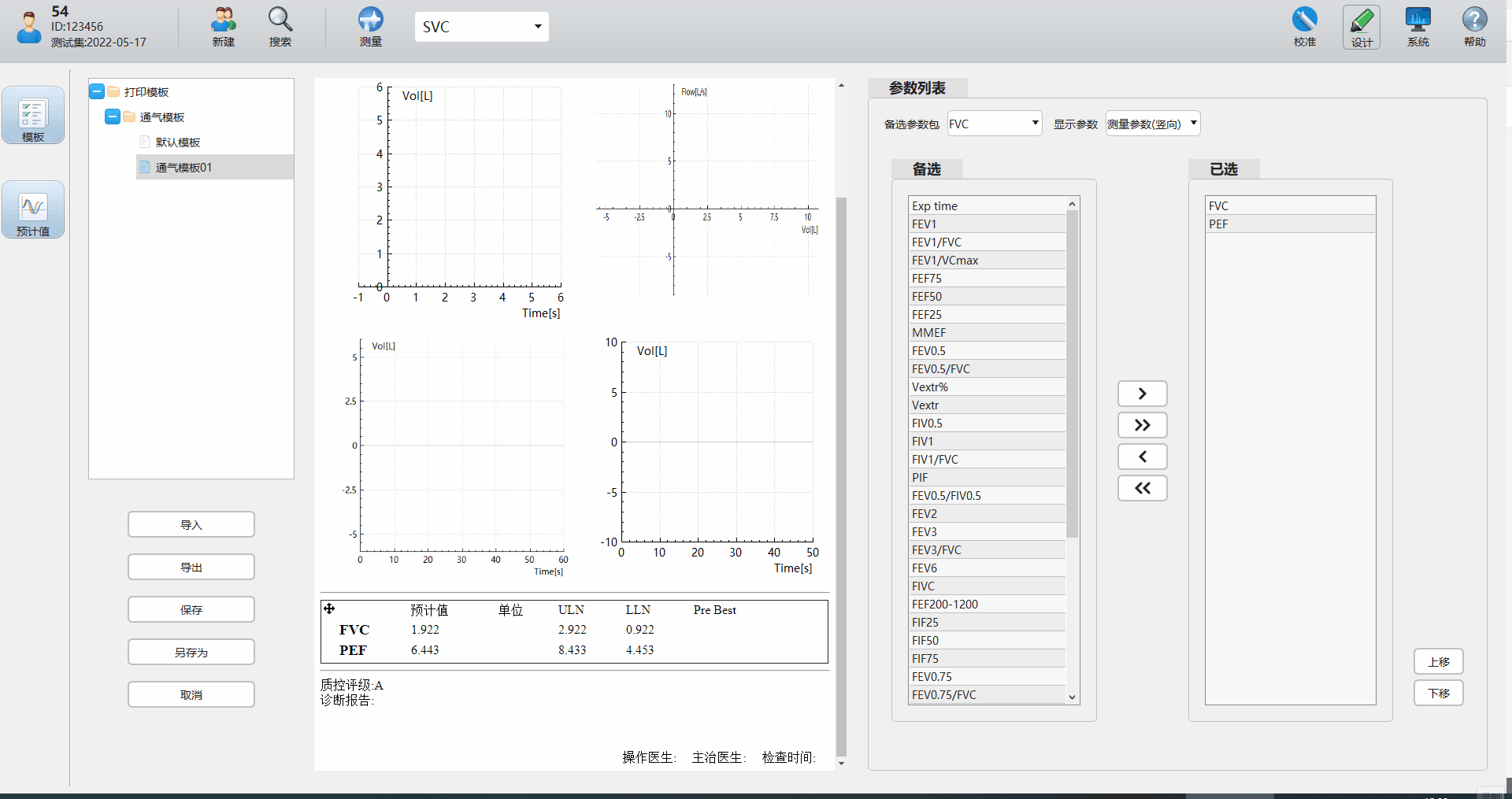Viewport: 1512px width, 799px height.
Task: Open the SVC test type dropdown
Action: 482,27
